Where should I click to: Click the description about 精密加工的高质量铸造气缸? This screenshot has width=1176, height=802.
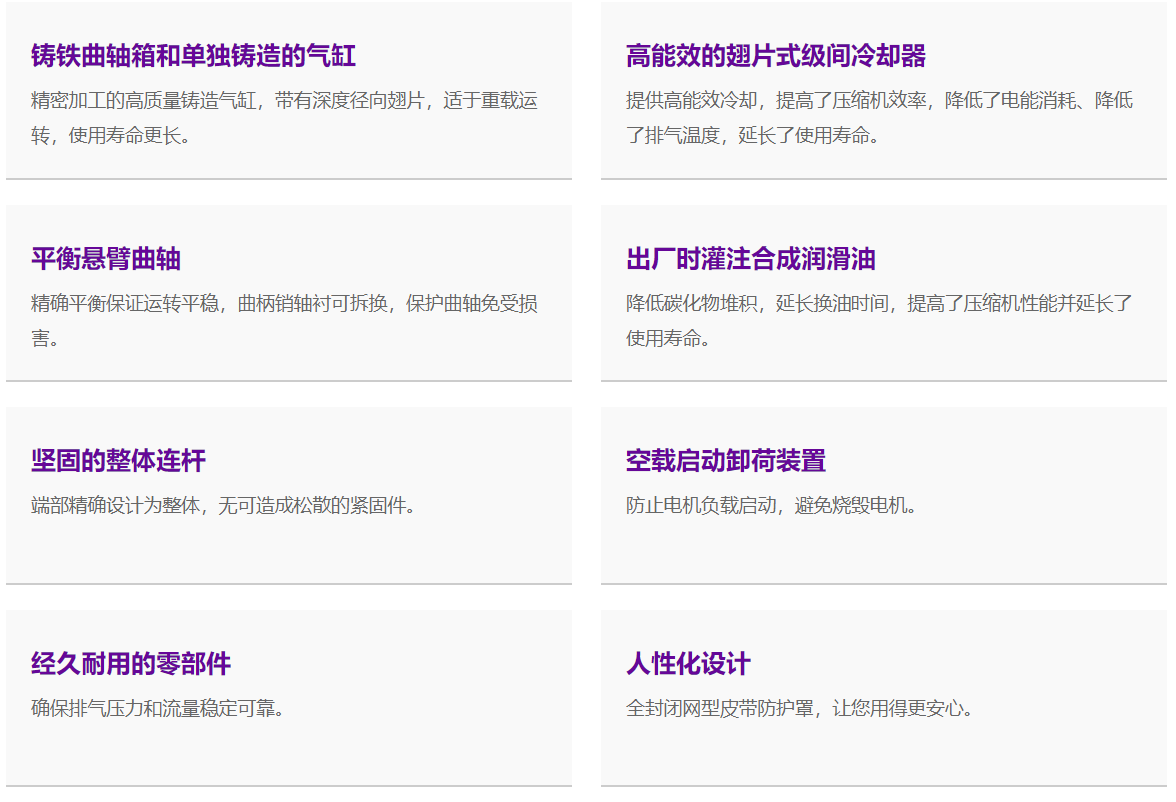[x=285, y=118]
